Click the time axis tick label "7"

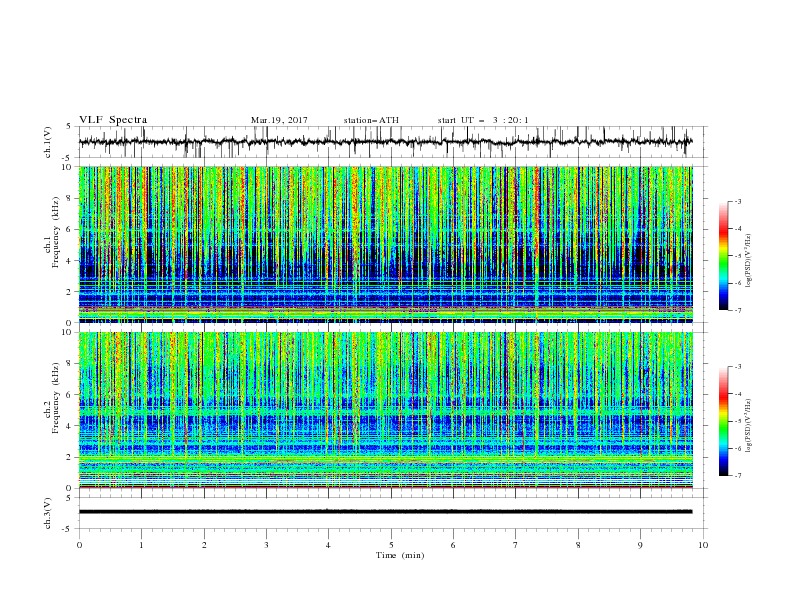516,545
